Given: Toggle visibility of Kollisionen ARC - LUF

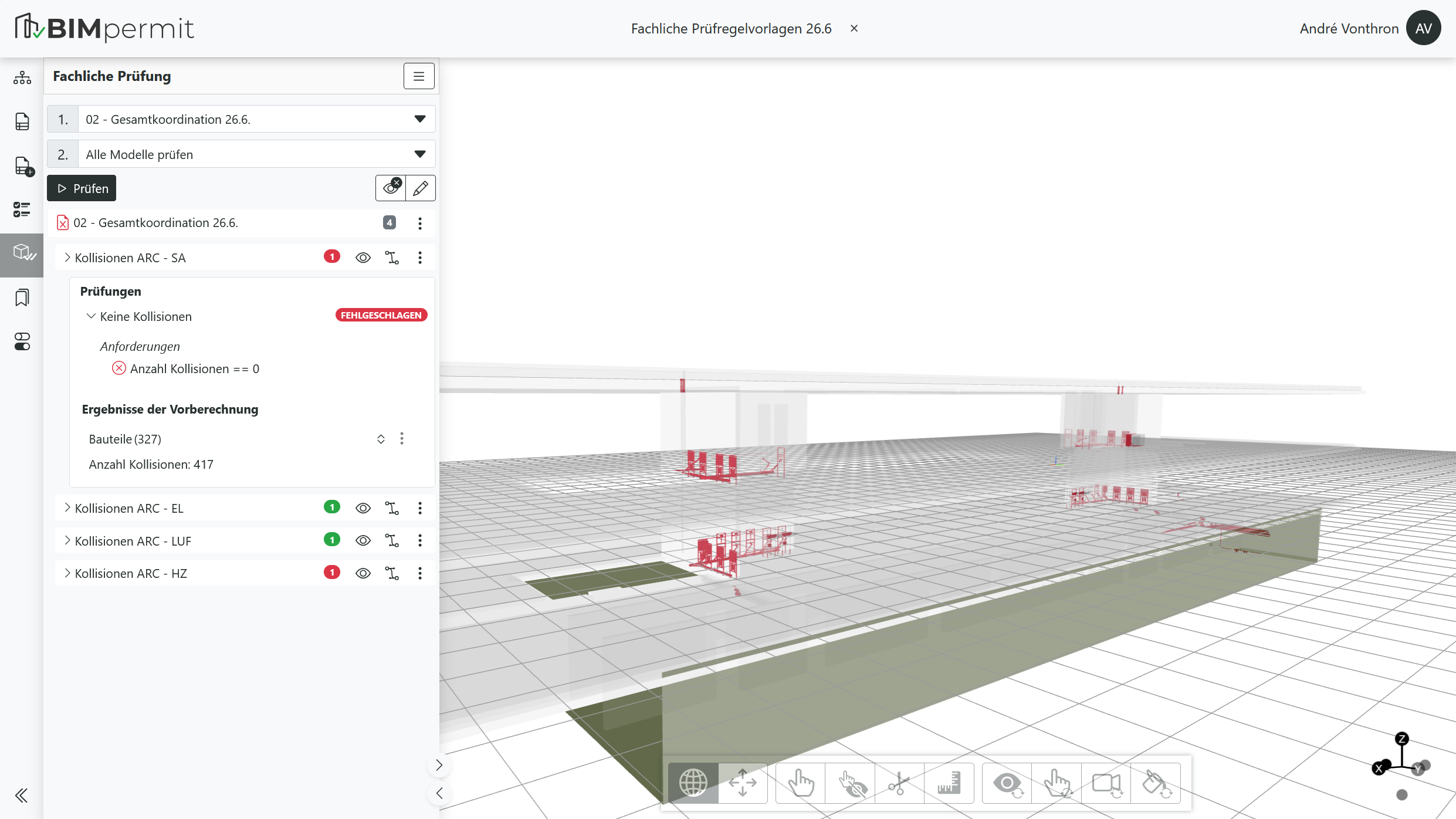Looking at the screenshot, I should click(x=363, y=540).
